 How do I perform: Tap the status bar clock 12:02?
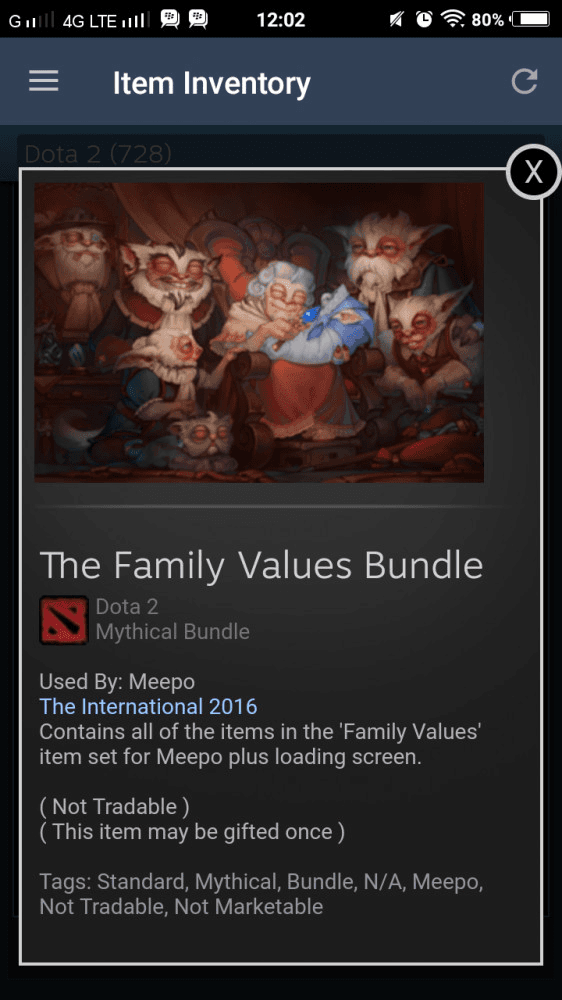tap(281, 20)
